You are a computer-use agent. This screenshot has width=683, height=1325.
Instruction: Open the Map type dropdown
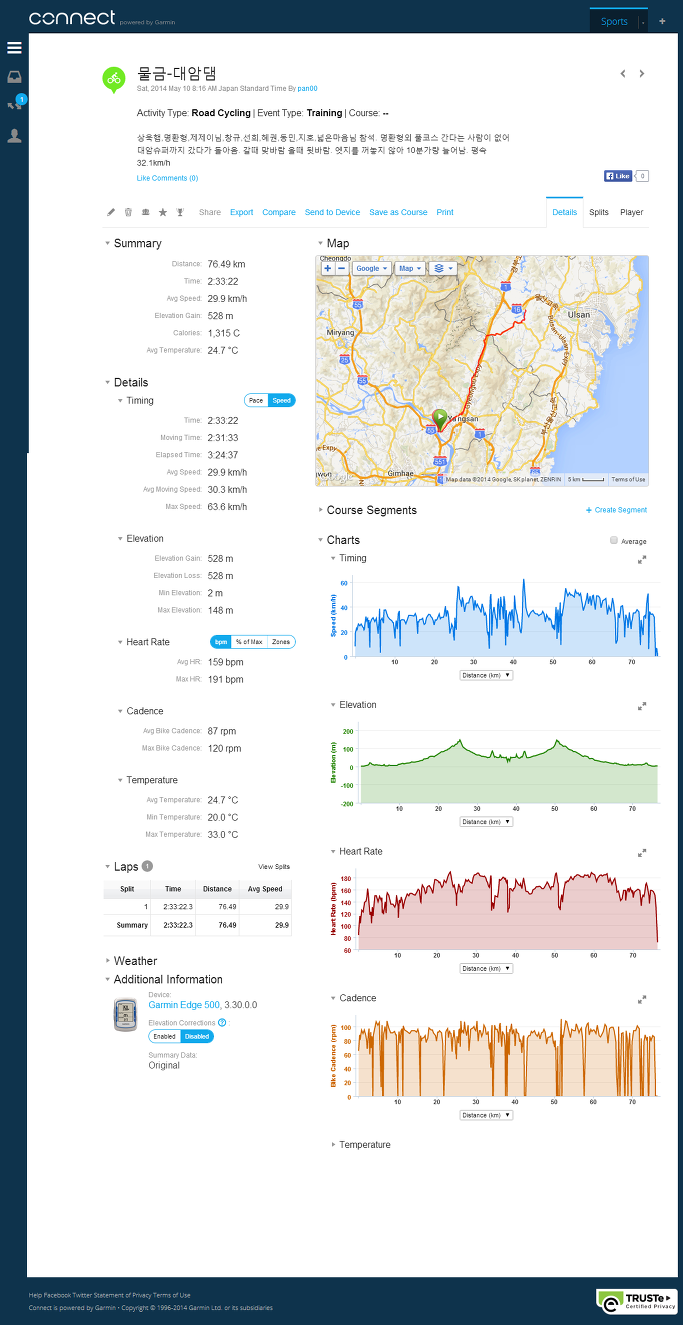click(410, 268)
